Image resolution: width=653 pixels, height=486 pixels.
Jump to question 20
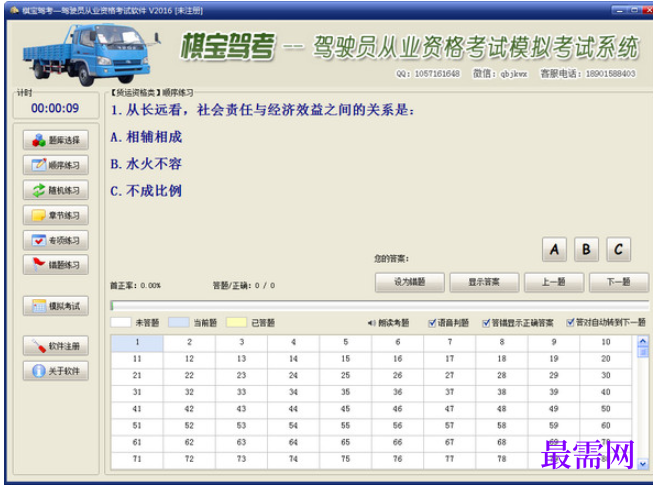pos(606,359)
